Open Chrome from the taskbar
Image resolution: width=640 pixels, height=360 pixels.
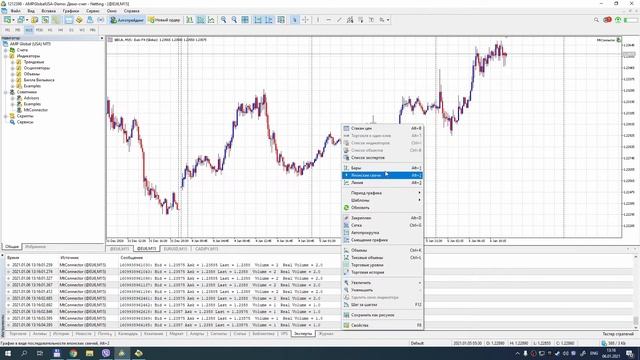[x=73, y=353]
